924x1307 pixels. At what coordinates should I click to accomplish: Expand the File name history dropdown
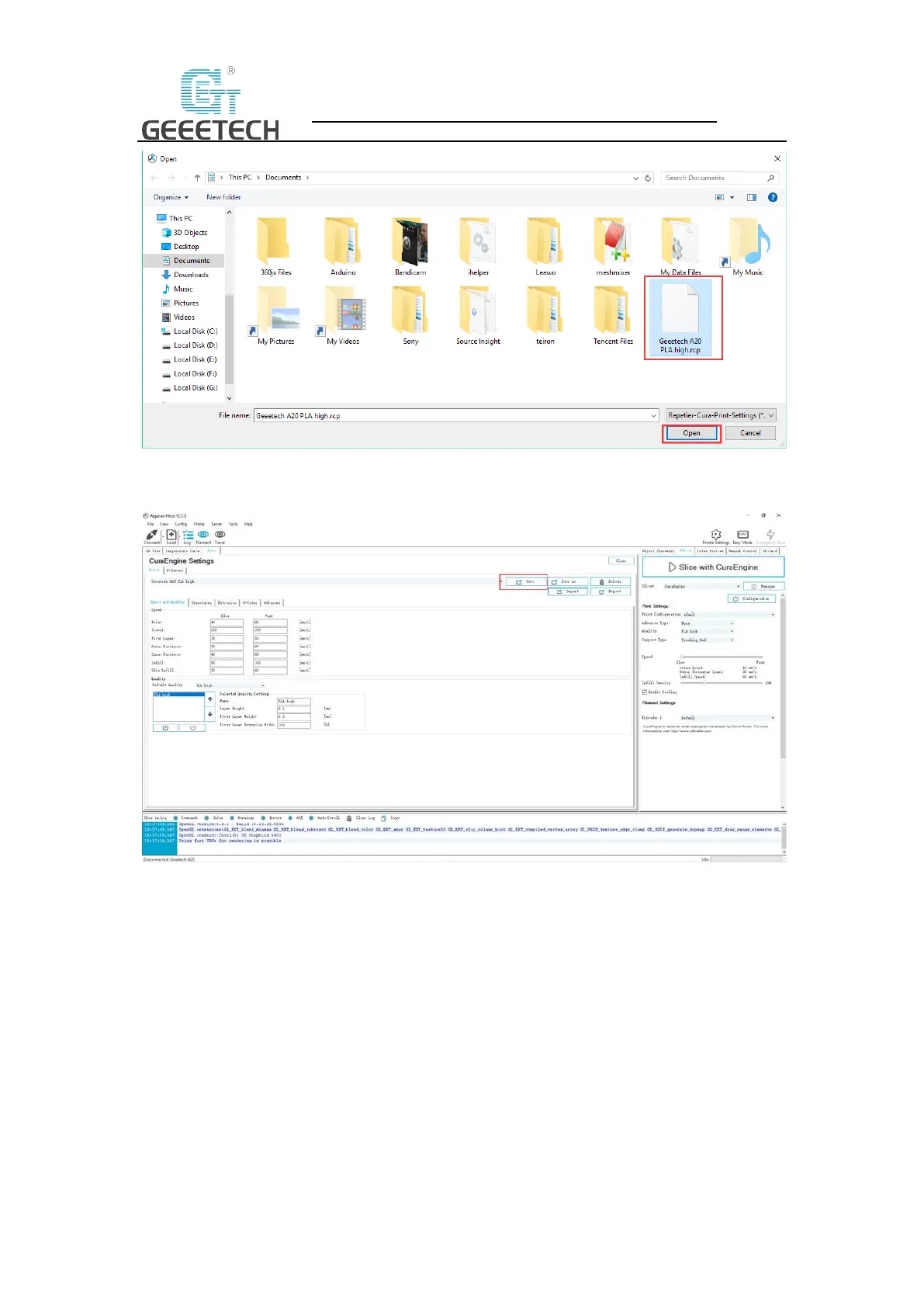click(654, 416)
